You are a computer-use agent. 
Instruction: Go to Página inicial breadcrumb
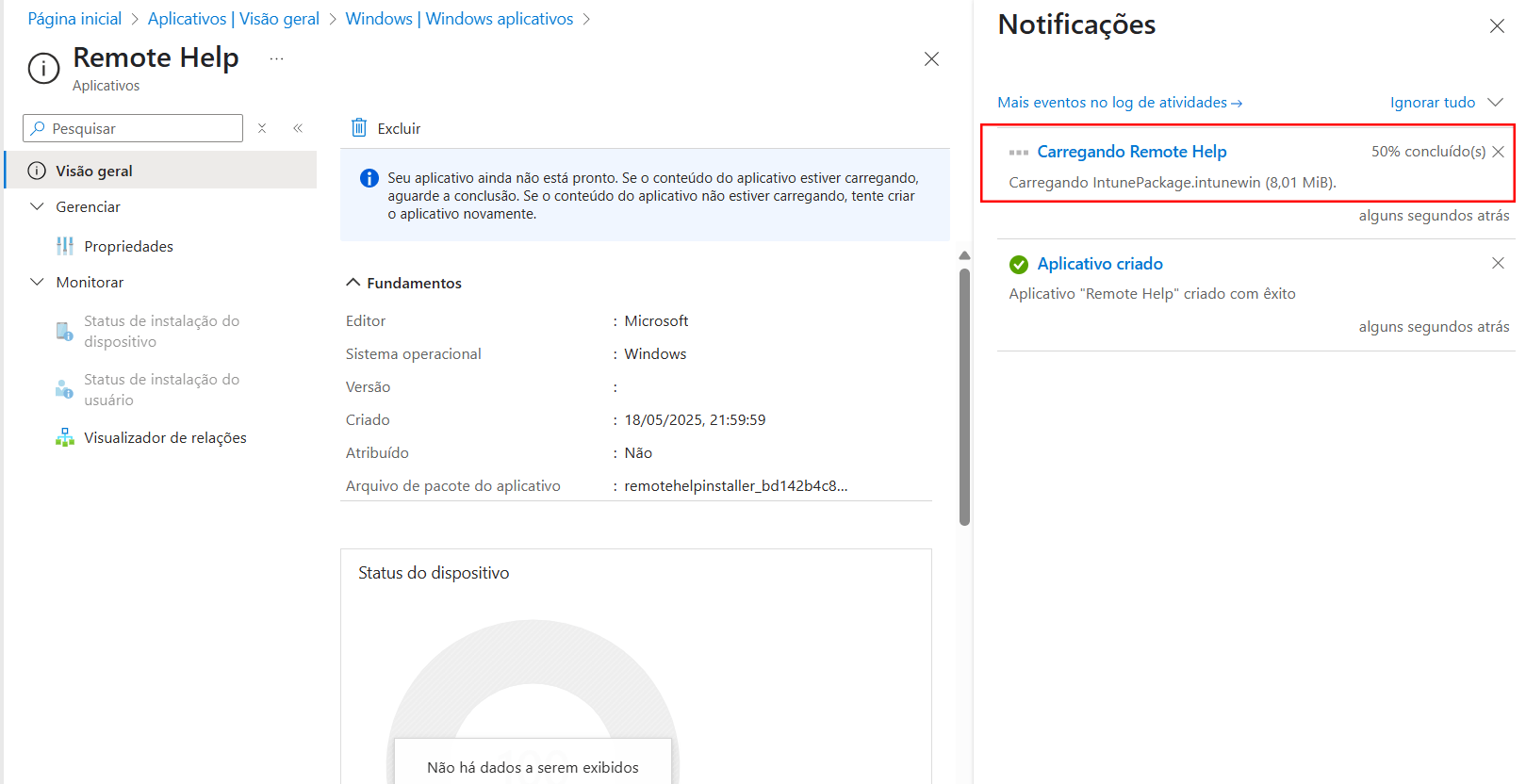[x=74, y=19]
